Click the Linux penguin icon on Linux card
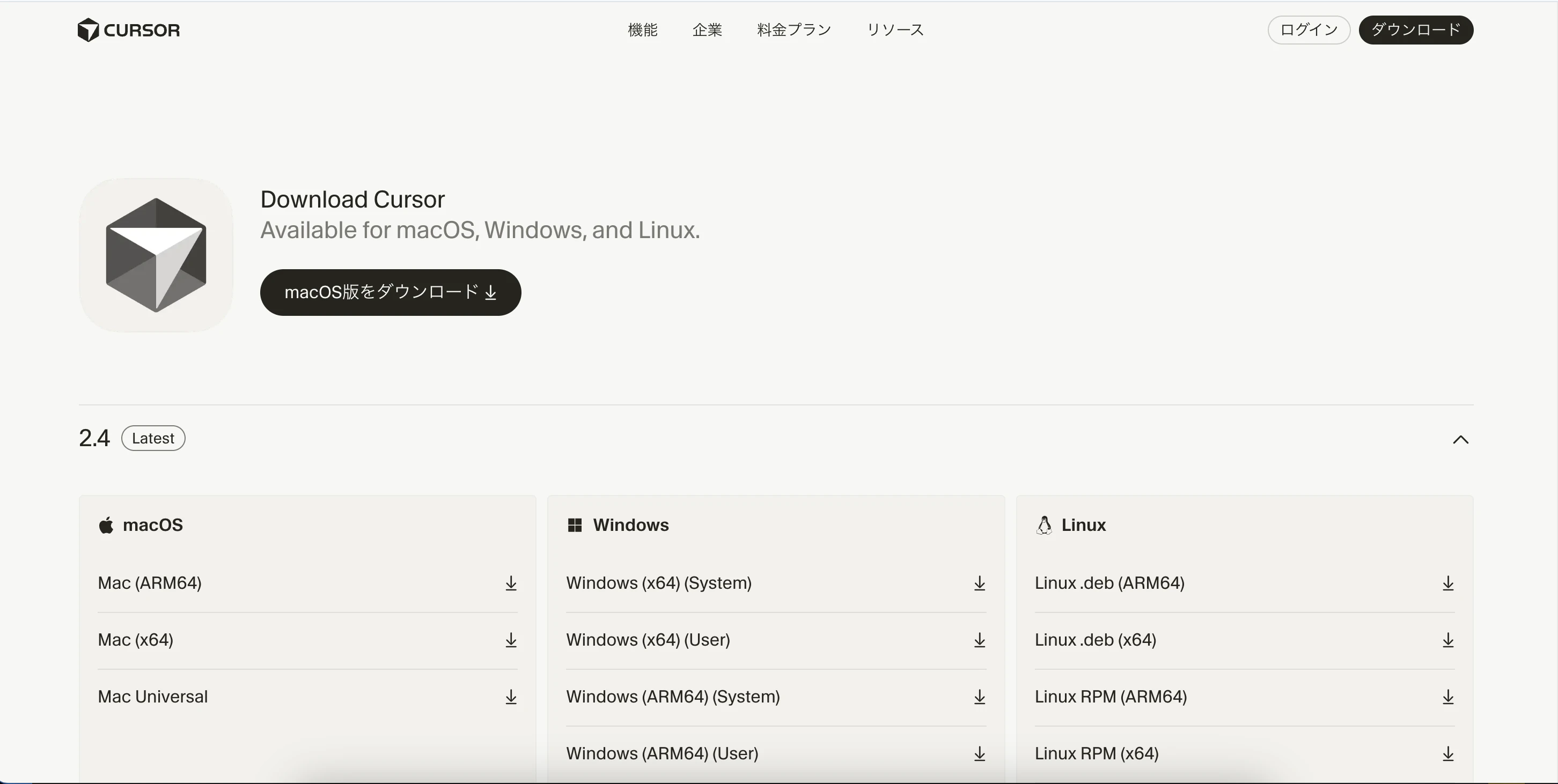Viewport: 1558px width, 784px height. (x=1044, y=524)
